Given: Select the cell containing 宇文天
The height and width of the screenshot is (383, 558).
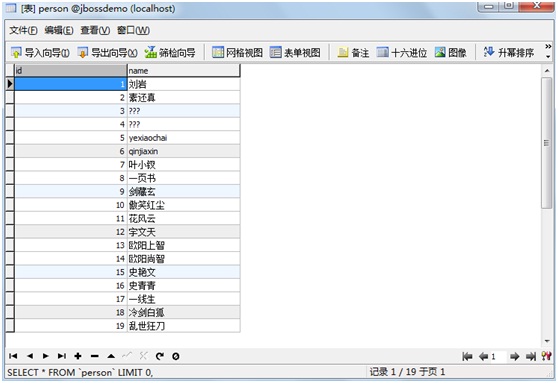Looking at the screenshot, I should point(184,232).
